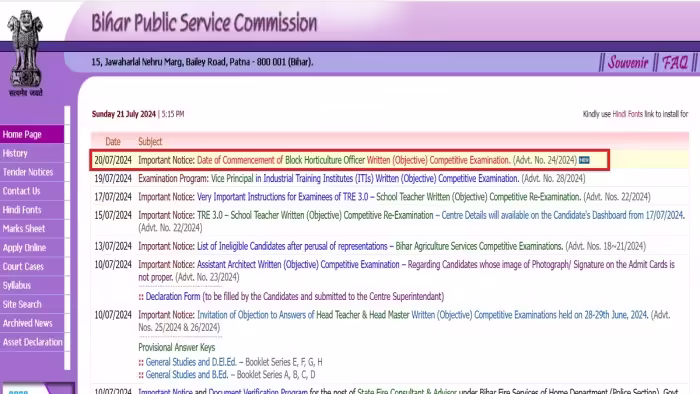700x394 pixels.
Task: Click the Patna address text in header
Action: 202,62
